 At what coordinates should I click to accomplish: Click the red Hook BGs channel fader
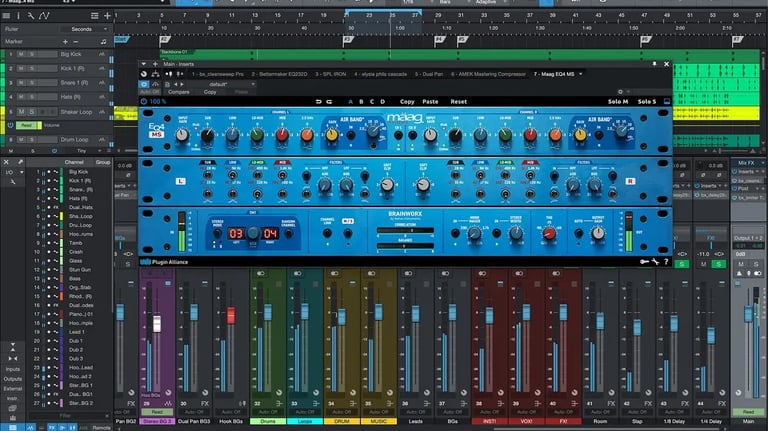click(231, 316)
